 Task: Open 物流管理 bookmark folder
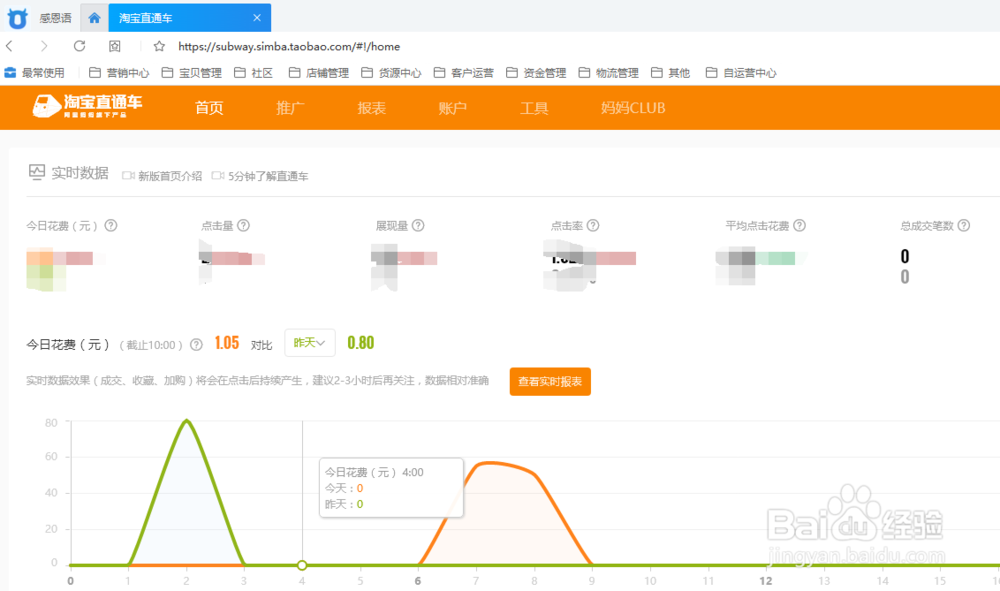point(608,73)
